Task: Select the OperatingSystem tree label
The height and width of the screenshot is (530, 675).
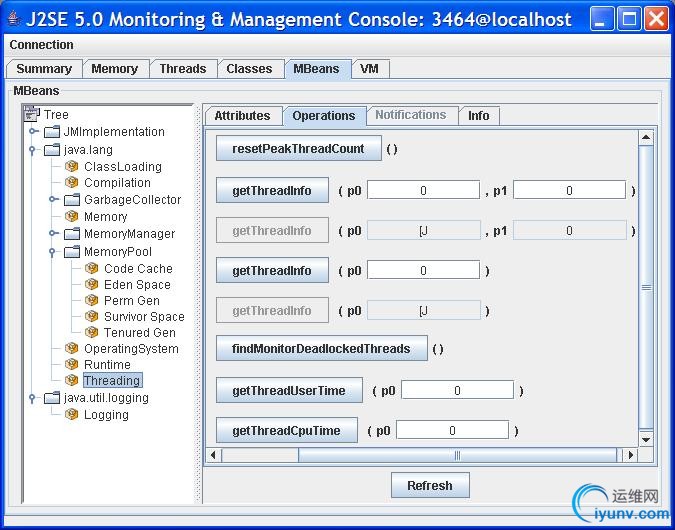Action: tap(131, 348)
